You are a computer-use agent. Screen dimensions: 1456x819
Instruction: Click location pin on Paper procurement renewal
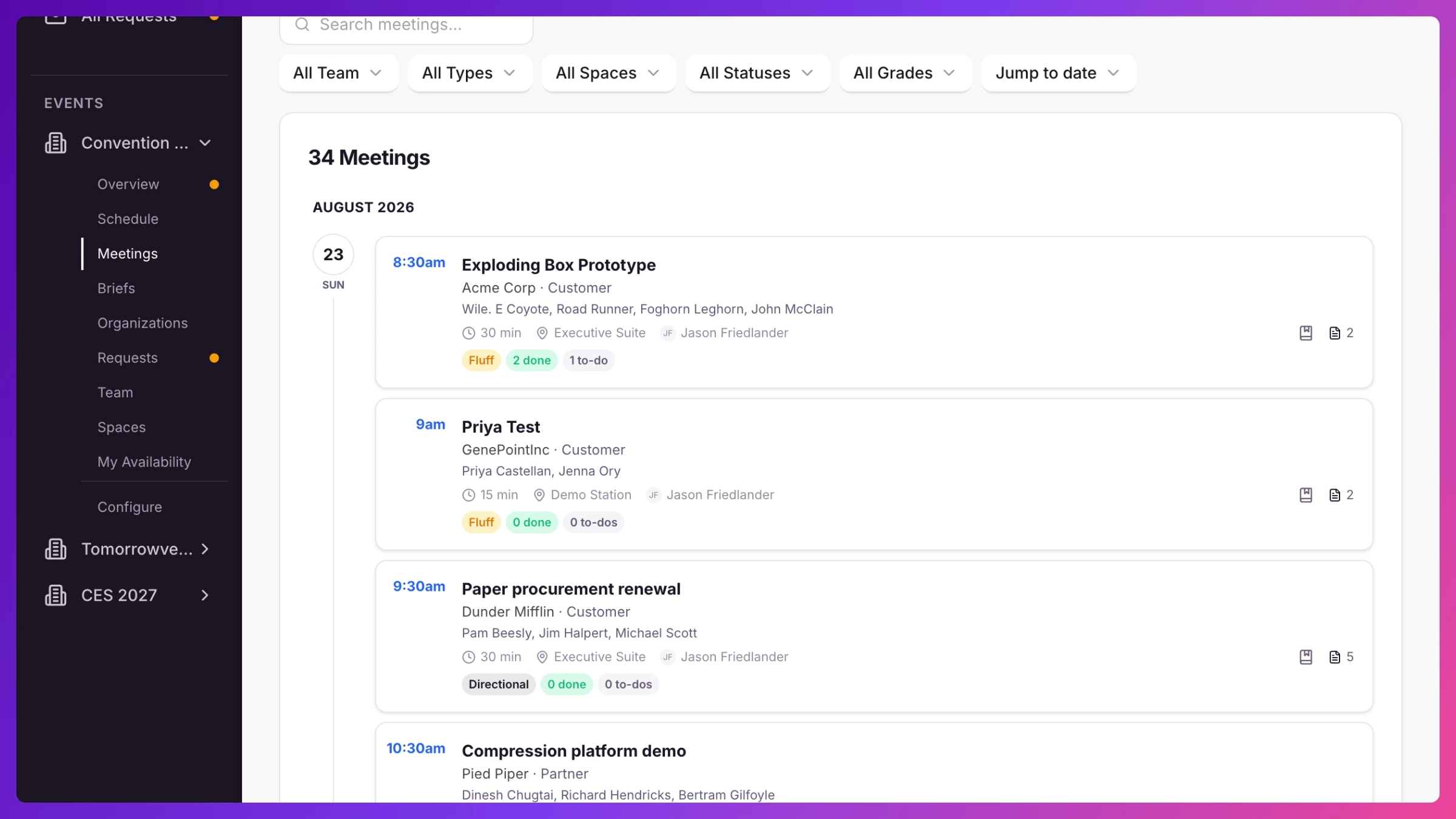coord(542,657)
